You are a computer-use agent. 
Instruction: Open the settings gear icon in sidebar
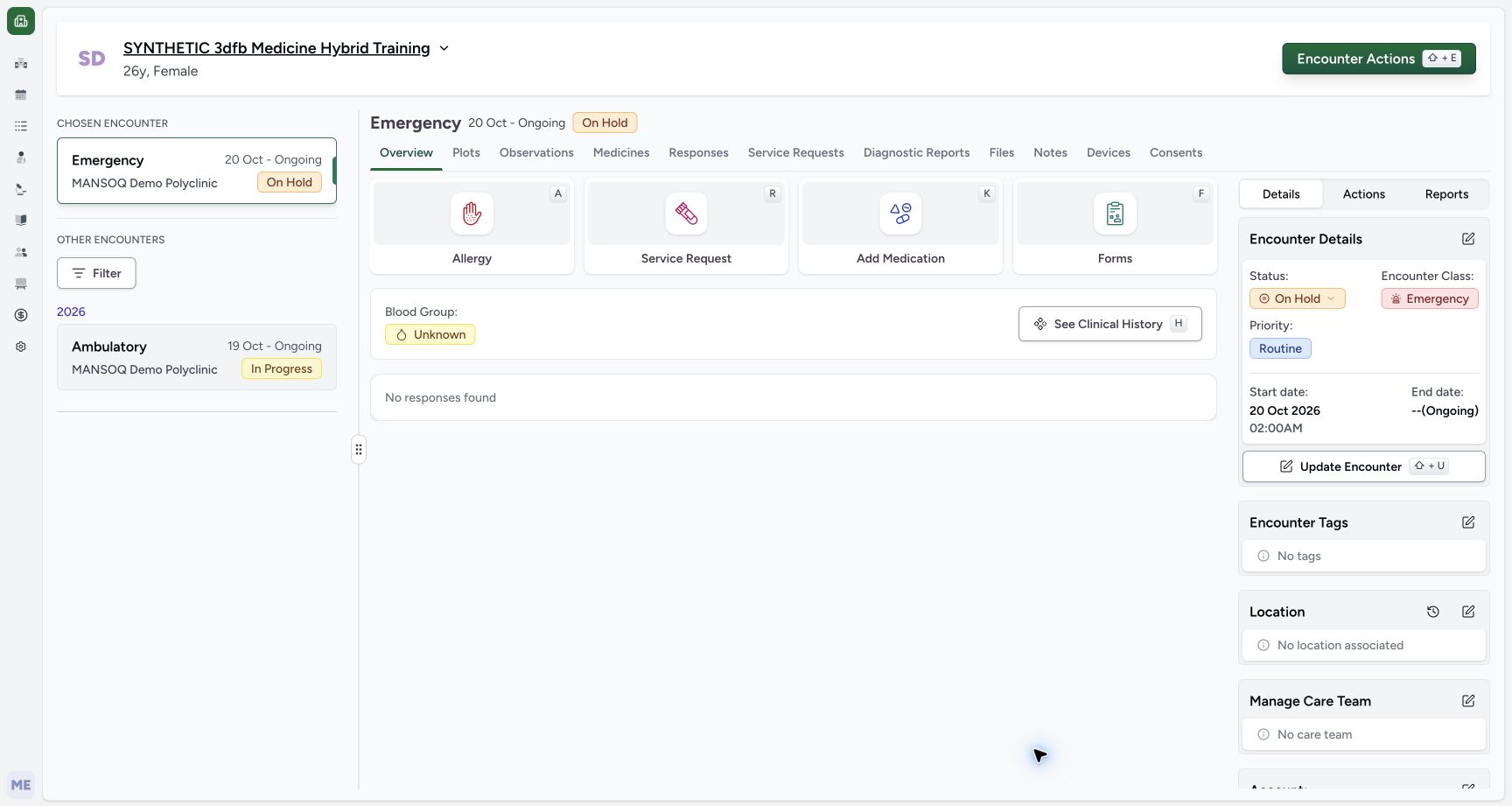[x=21, y=347]
